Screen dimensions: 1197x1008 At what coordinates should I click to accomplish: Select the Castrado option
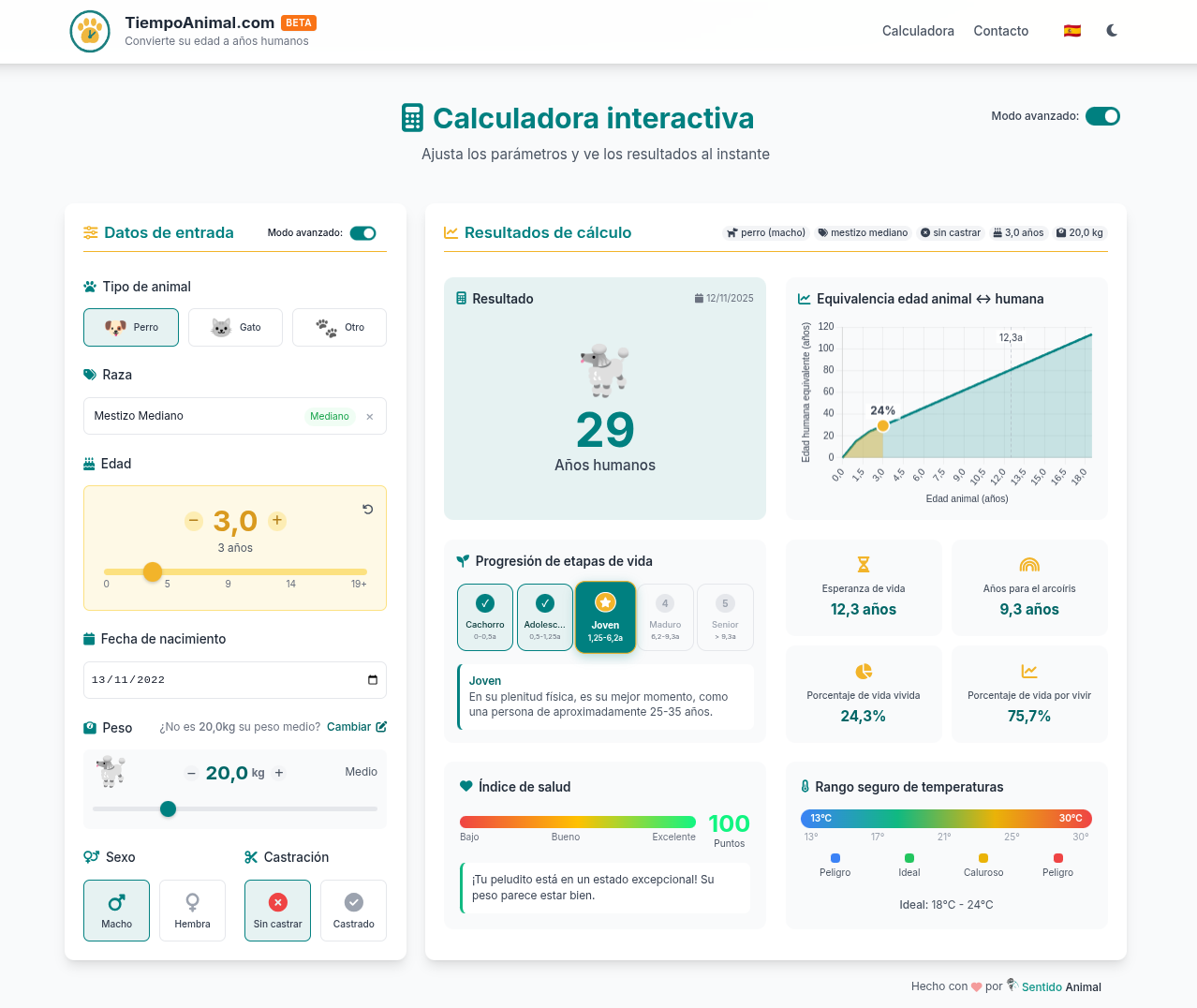pyautogui.click(x=353, y=910)
